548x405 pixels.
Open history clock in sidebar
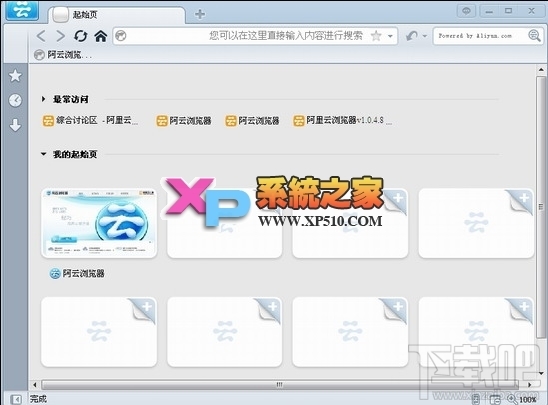(15, 100)
